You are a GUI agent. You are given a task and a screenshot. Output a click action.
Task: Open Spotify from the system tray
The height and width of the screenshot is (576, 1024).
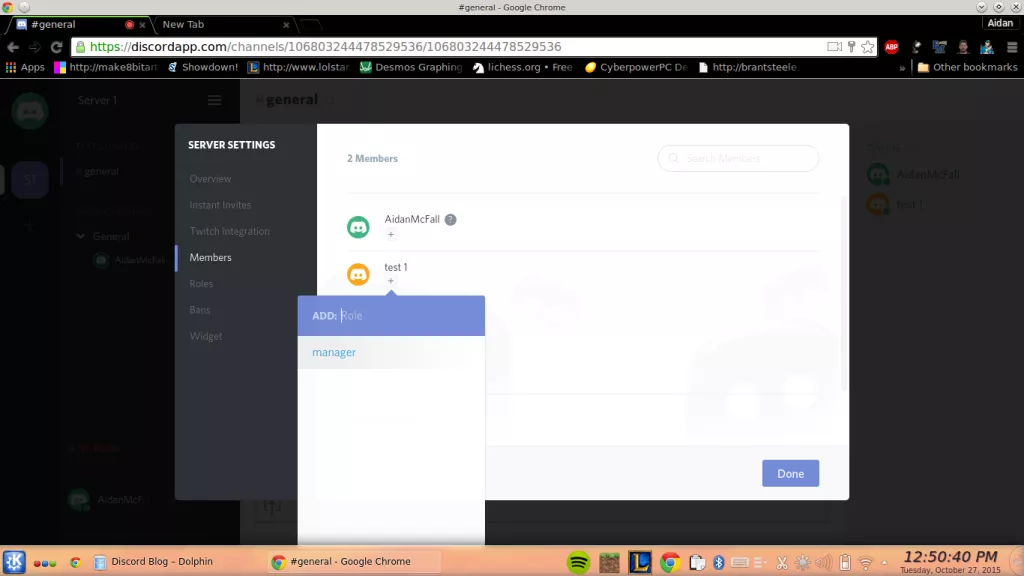pyautogui.click(x=578, y=562)
